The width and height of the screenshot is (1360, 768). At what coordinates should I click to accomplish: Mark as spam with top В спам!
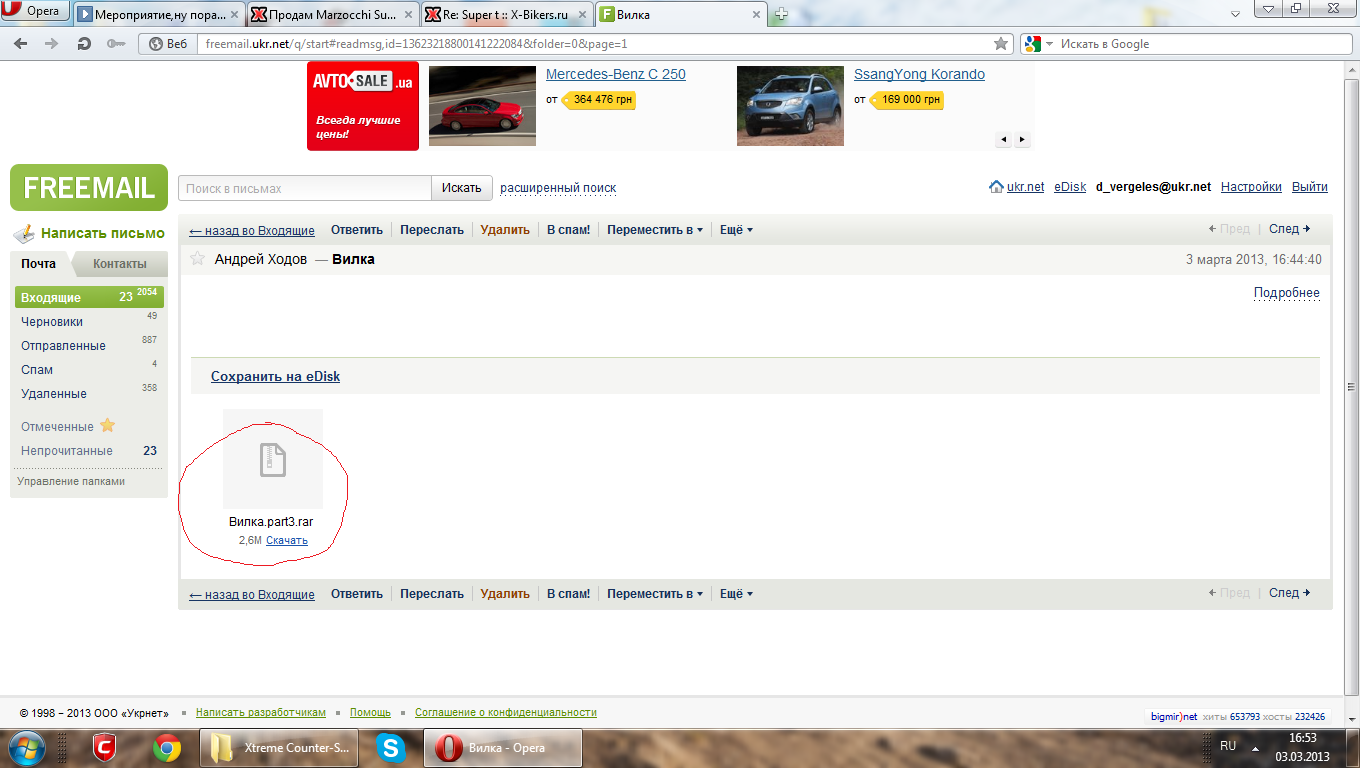569,230
